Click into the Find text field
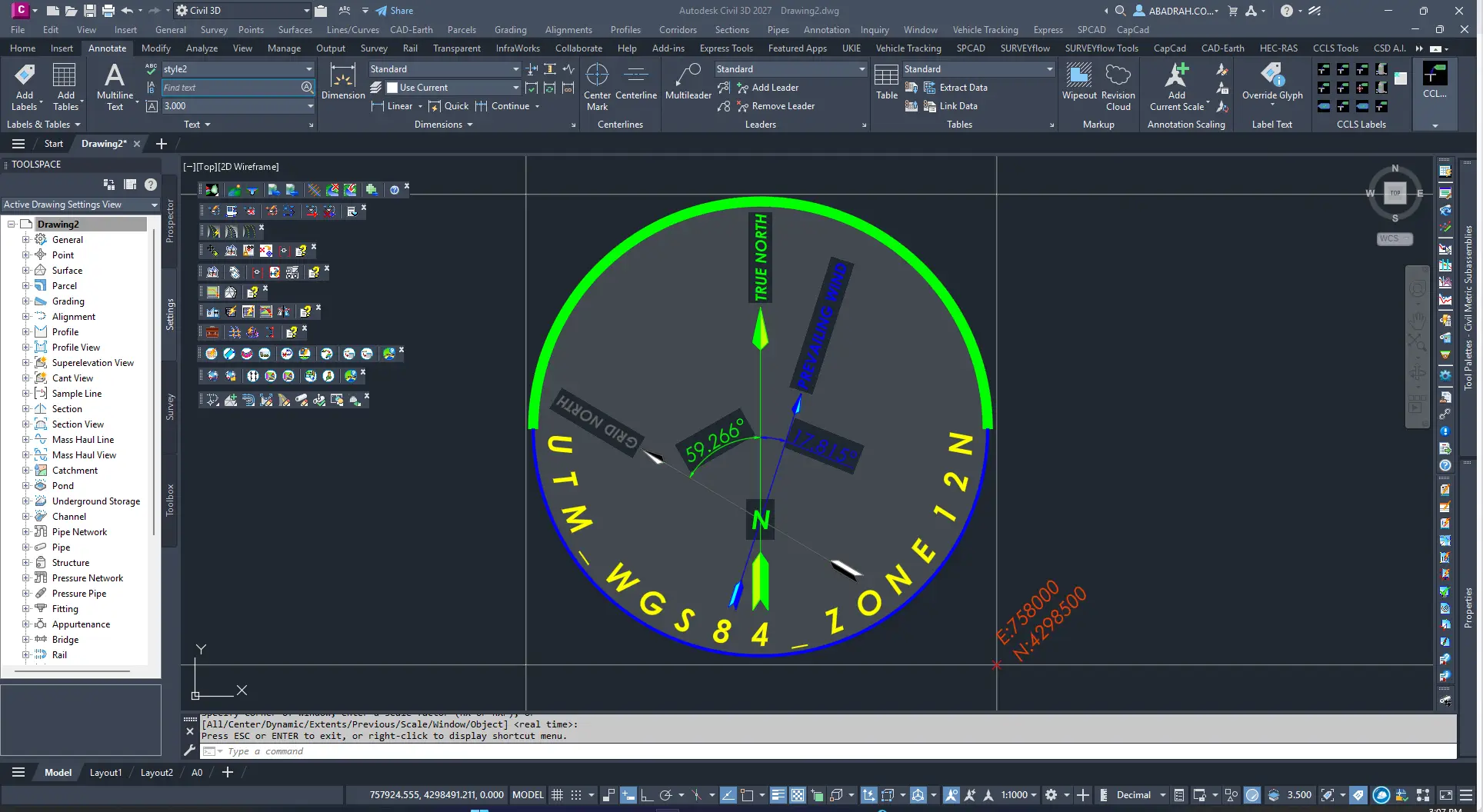This screenshot has width=1483, height=812. (231, 88)
